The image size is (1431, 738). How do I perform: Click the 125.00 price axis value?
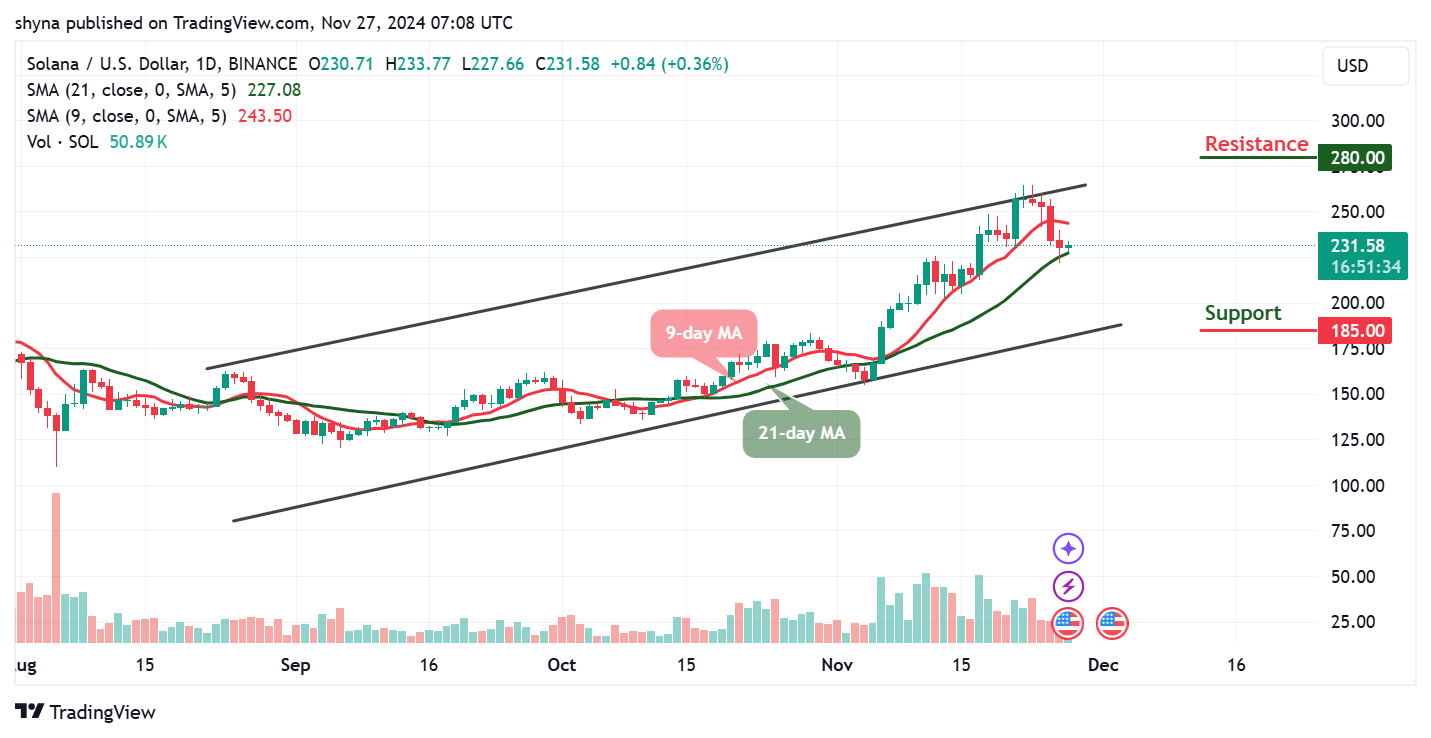pyautogui.click(x=1358, y=440)
